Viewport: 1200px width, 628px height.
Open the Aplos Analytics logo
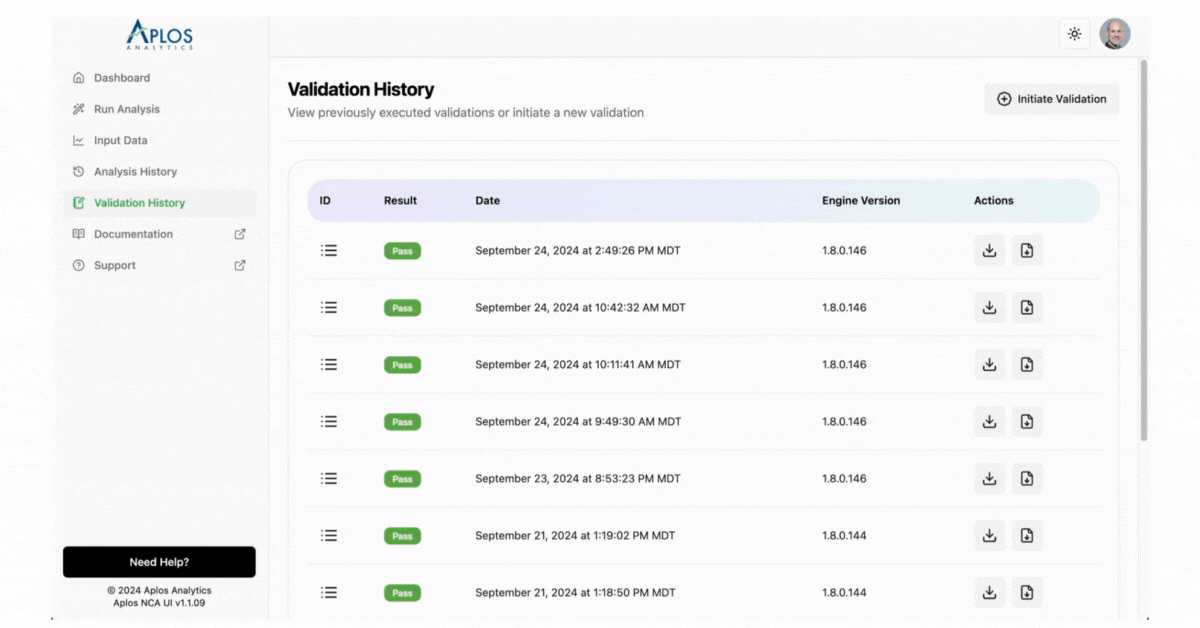tap(159, 35)
